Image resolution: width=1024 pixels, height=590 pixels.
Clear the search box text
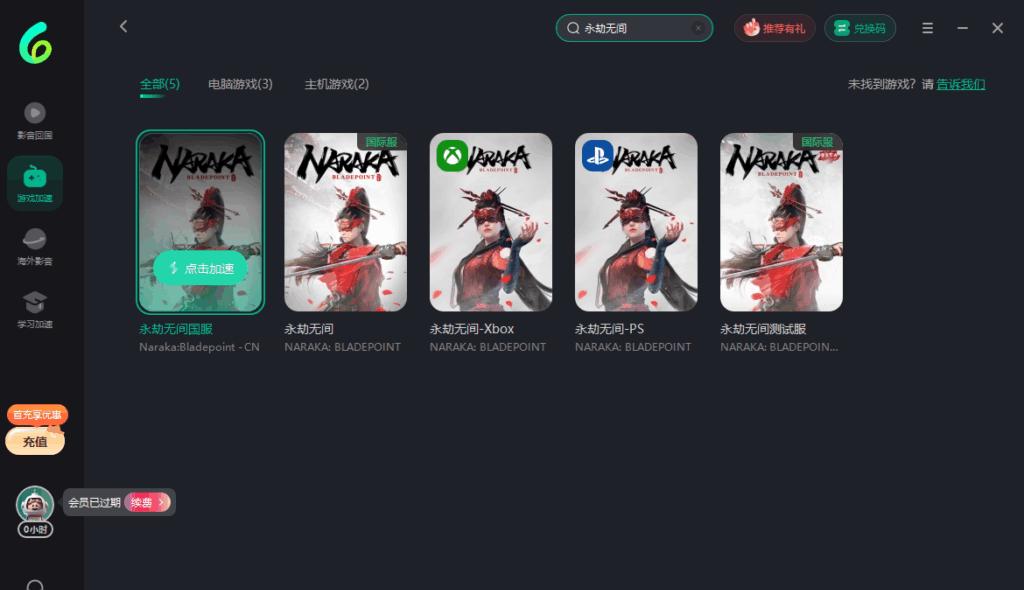click(698, 28)
